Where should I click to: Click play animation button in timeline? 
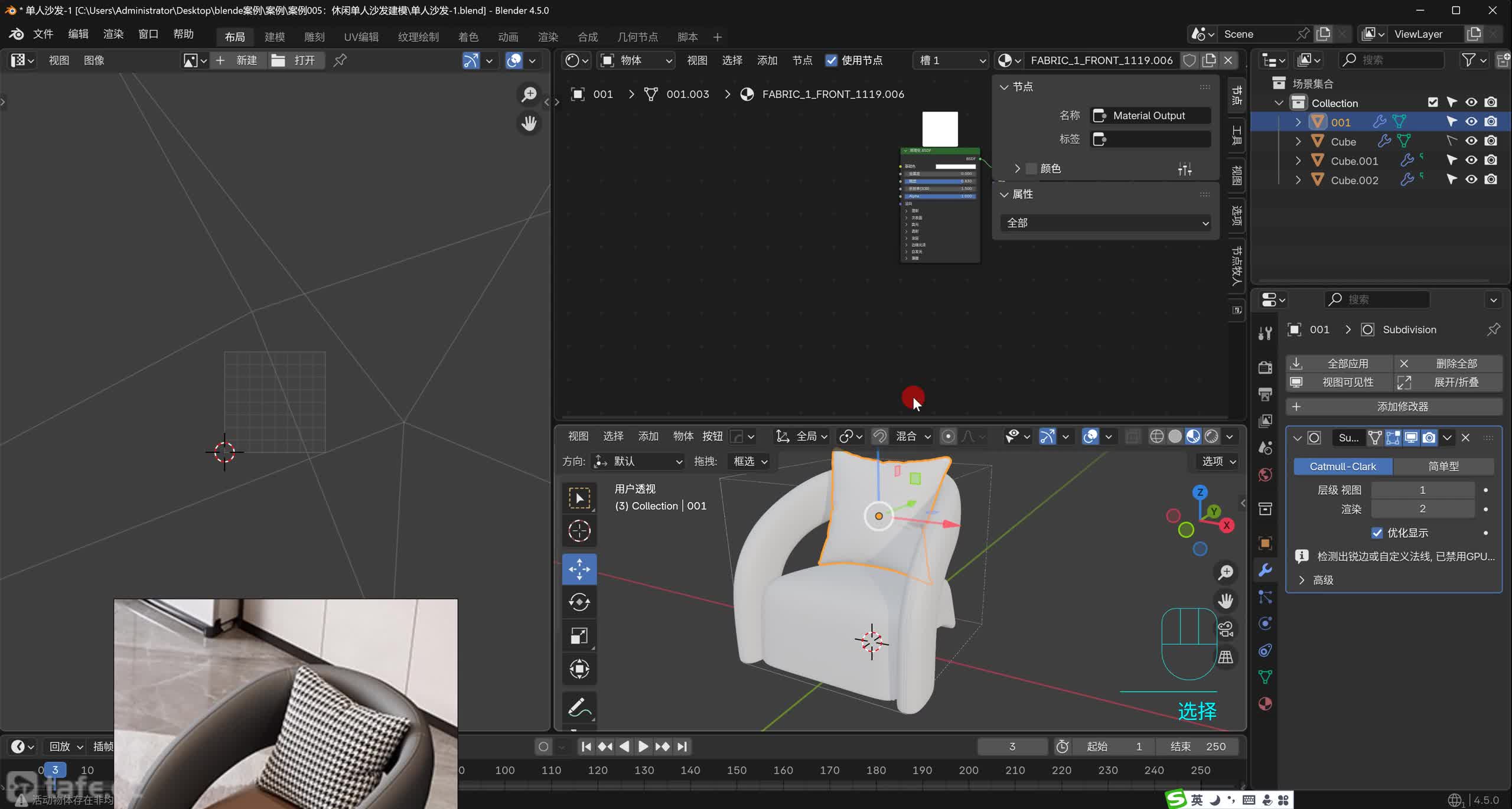(643, 746)
